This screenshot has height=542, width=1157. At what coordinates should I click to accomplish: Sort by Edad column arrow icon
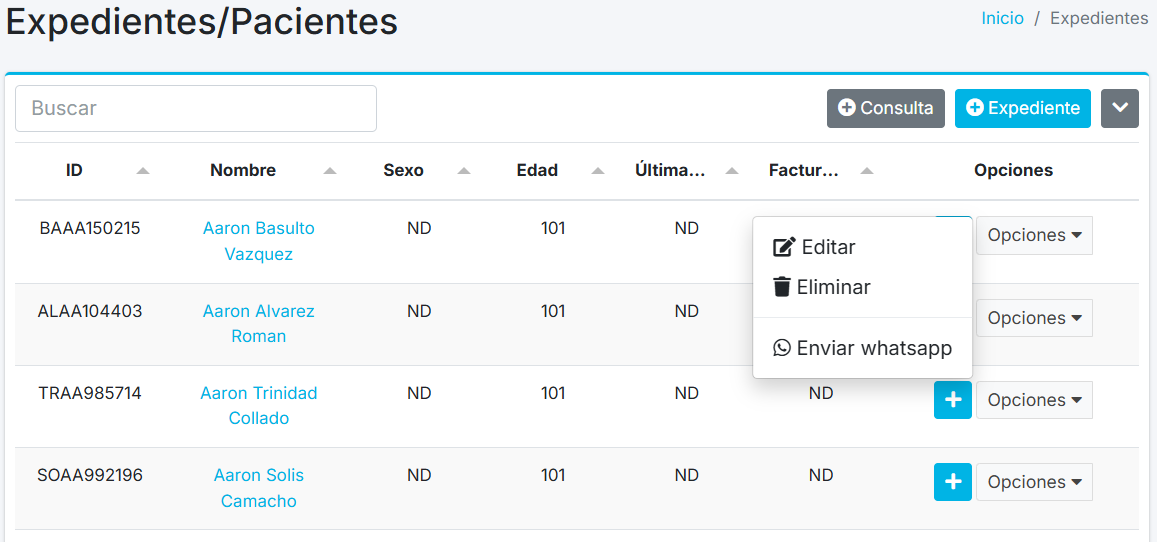(598, 171)
